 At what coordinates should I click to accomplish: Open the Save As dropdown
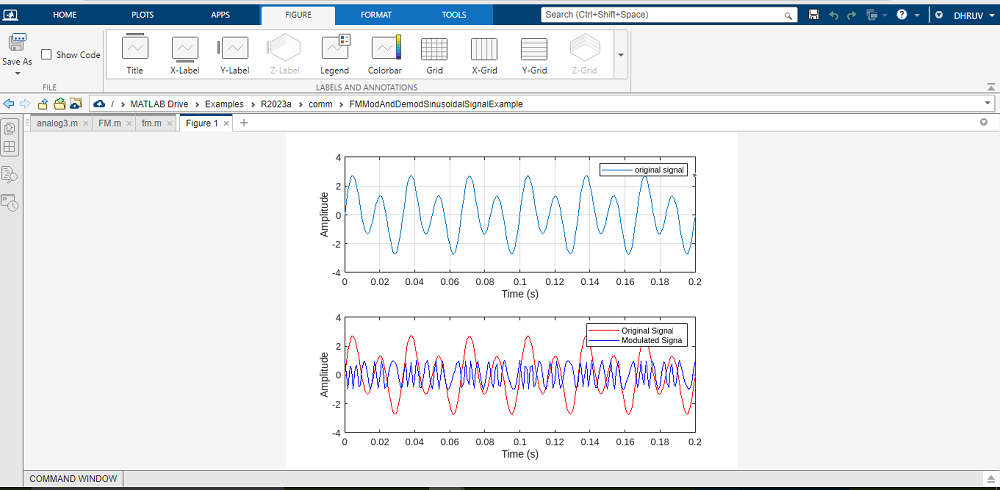[17, 73]
